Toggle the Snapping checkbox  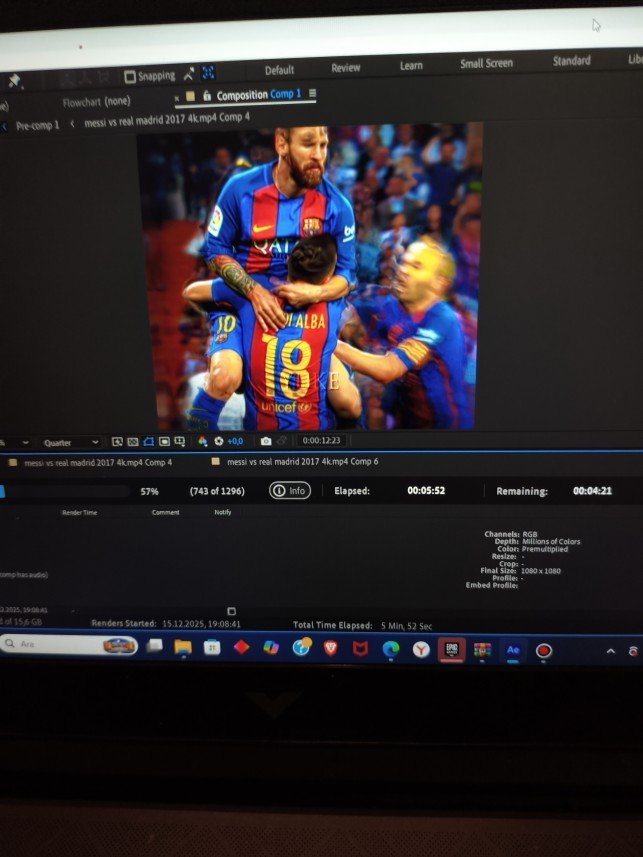[x=130, y=76]
